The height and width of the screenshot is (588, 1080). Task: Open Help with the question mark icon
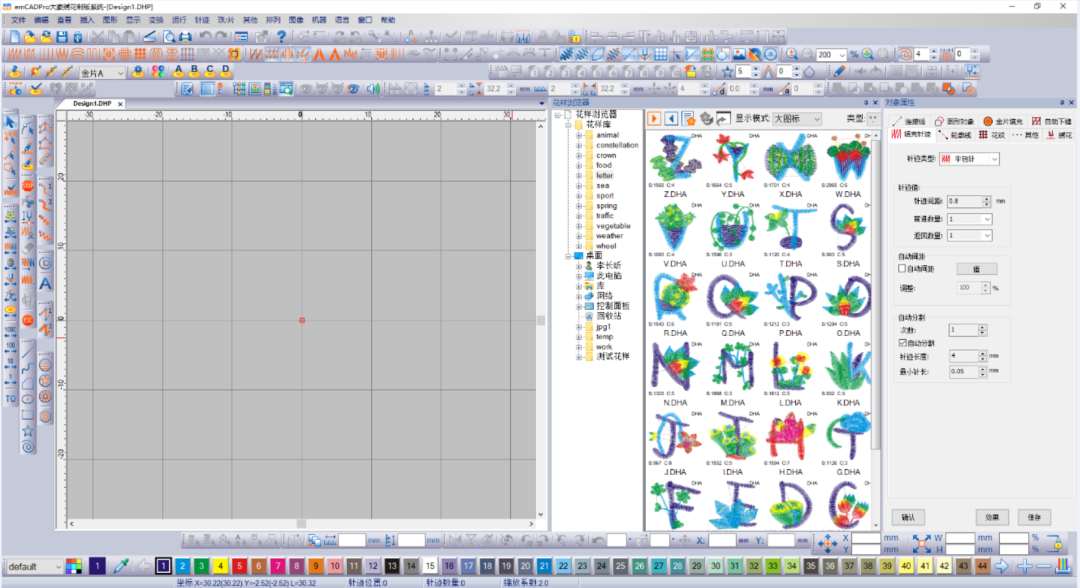coord(281,37)
